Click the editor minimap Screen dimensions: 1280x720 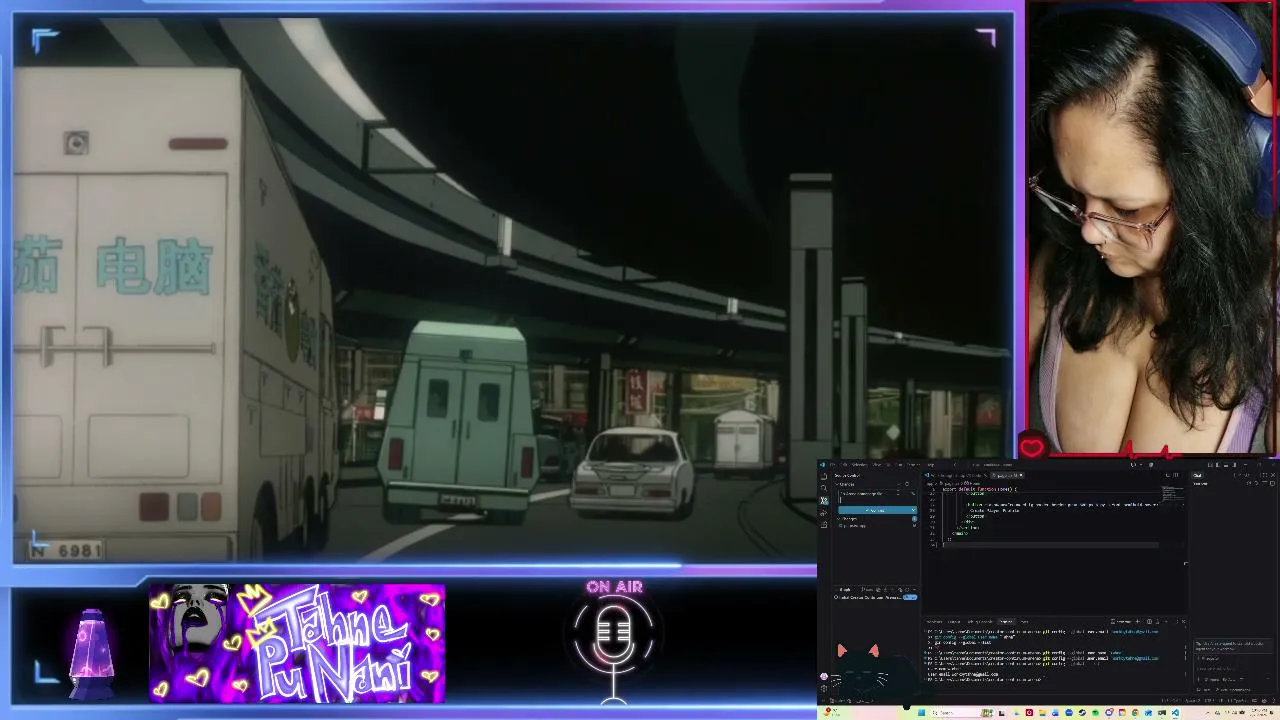pos(1171,494)
